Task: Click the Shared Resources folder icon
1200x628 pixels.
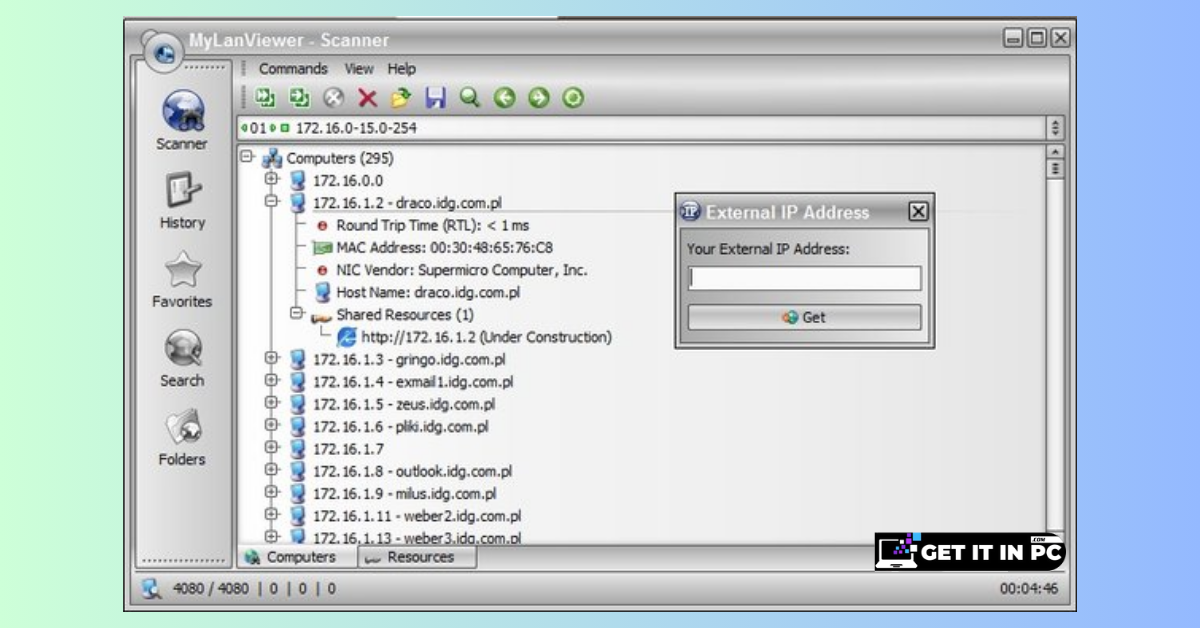Action: coord(322,315)
